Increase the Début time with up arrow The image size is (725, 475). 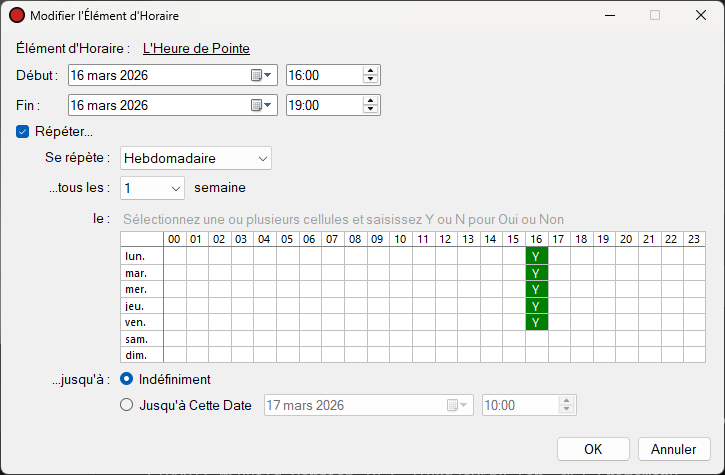(x=370, y=71)
